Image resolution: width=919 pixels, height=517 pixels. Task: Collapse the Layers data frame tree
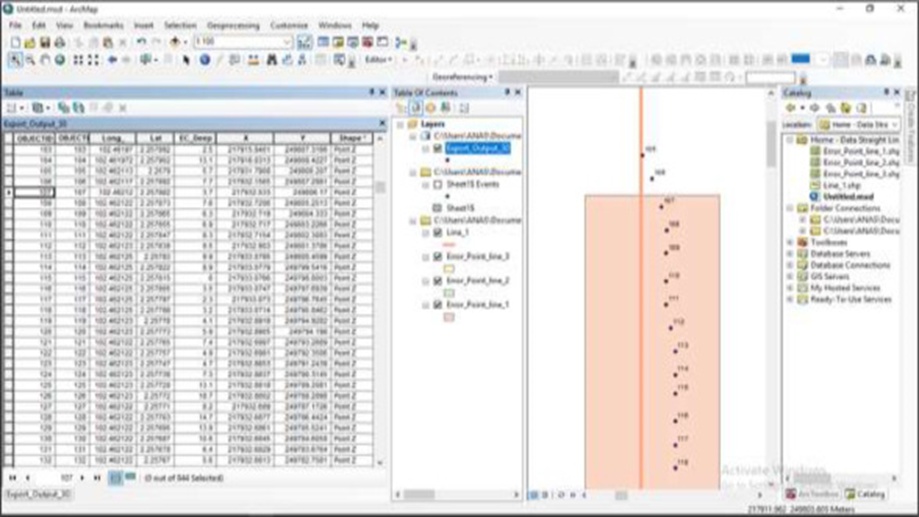coord(401,124)
